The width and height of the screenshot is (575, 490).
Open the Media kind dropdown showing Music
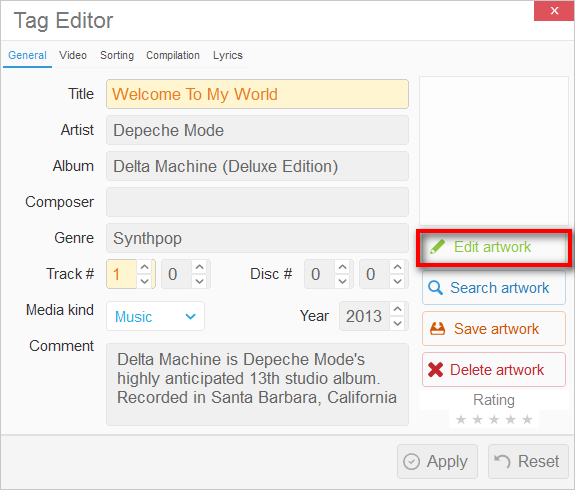(x=155, y=316)
